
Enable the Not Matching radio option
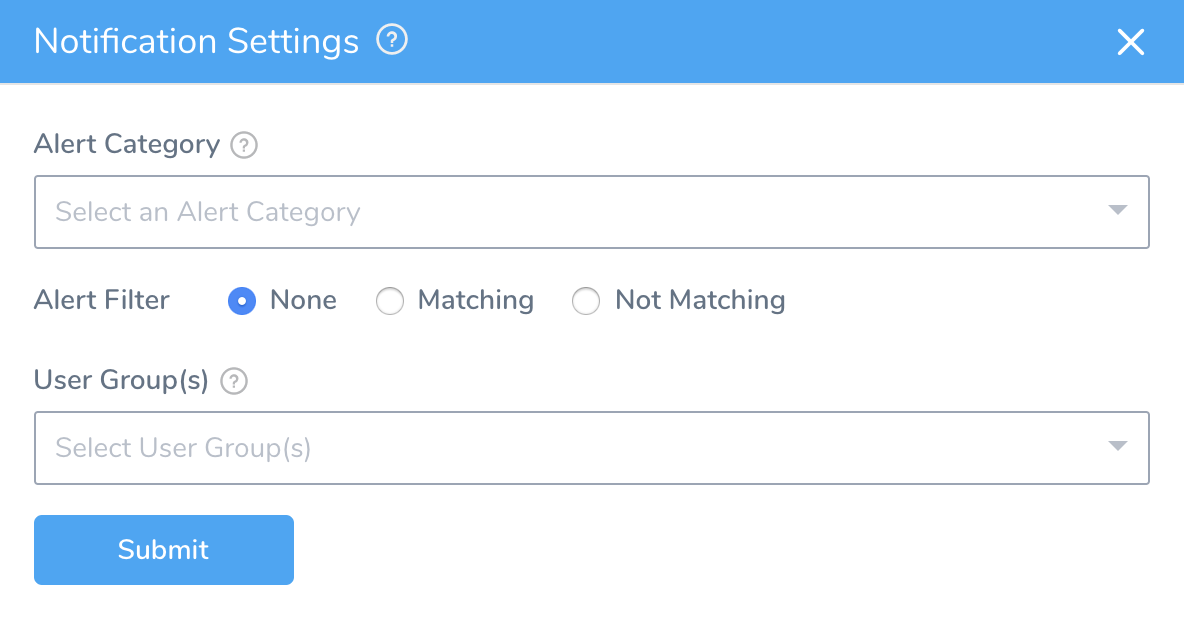coord(586,301)
